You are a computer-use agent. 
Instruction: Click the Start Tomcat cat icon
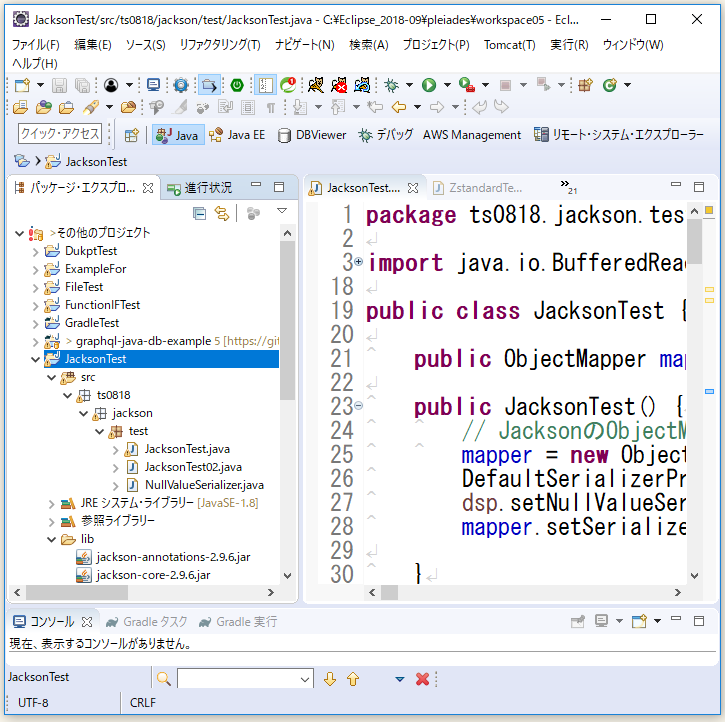(316, 85)
